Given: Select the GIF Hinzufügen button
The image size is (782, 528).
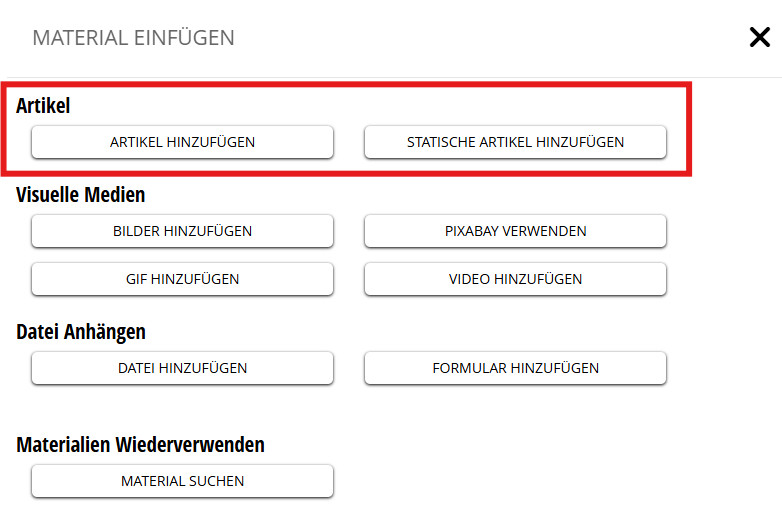Looking at the screenshot, I should (182, 279).
